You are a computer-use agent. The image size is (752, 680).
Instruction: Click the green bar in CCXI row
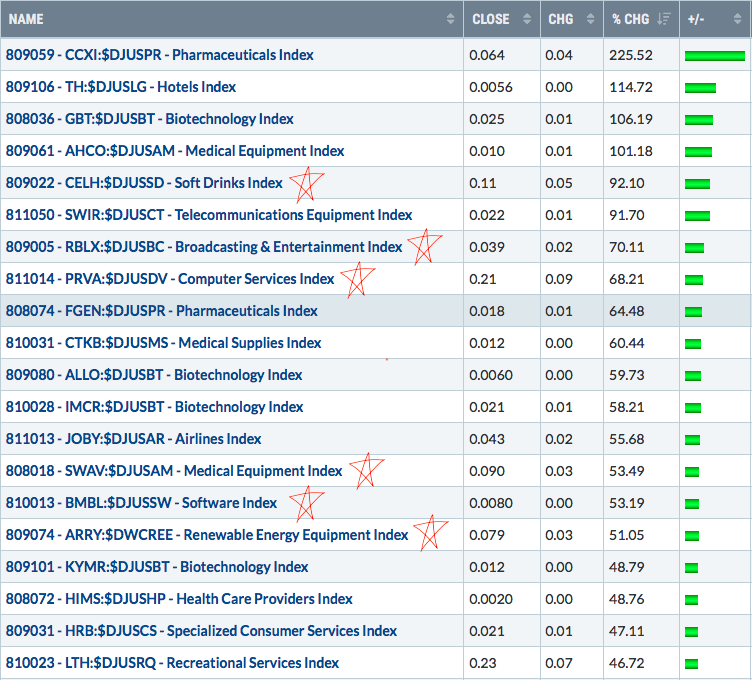[x=715, y=56]
